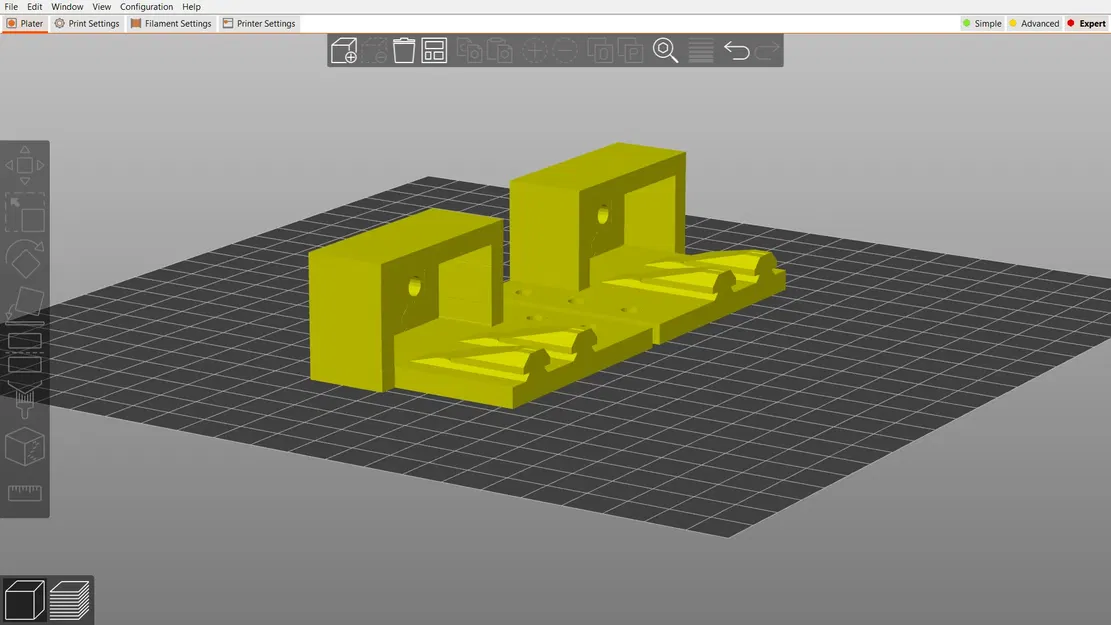
Task: Open the Configuration menu
Action: [146, 6]
